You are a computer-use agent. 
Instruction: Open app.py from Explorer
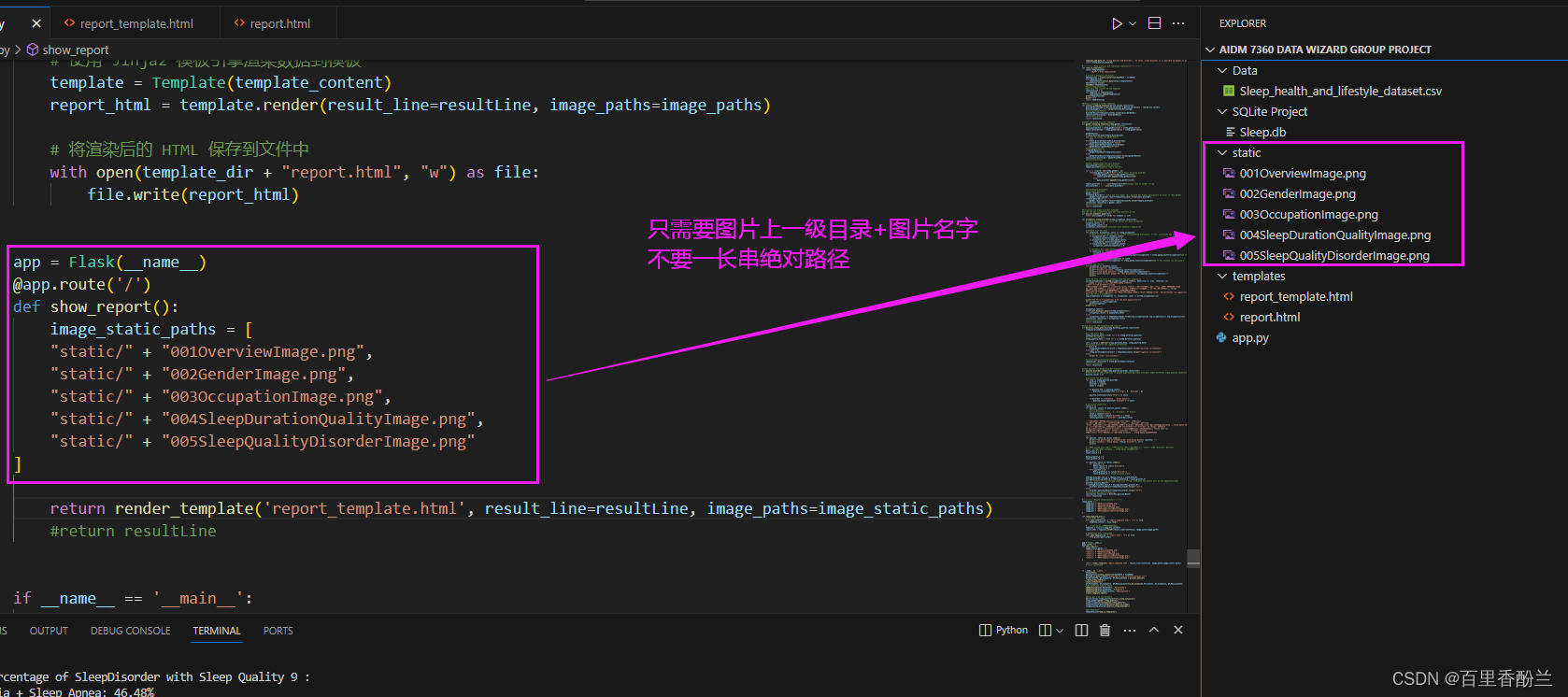[1250, 337]
